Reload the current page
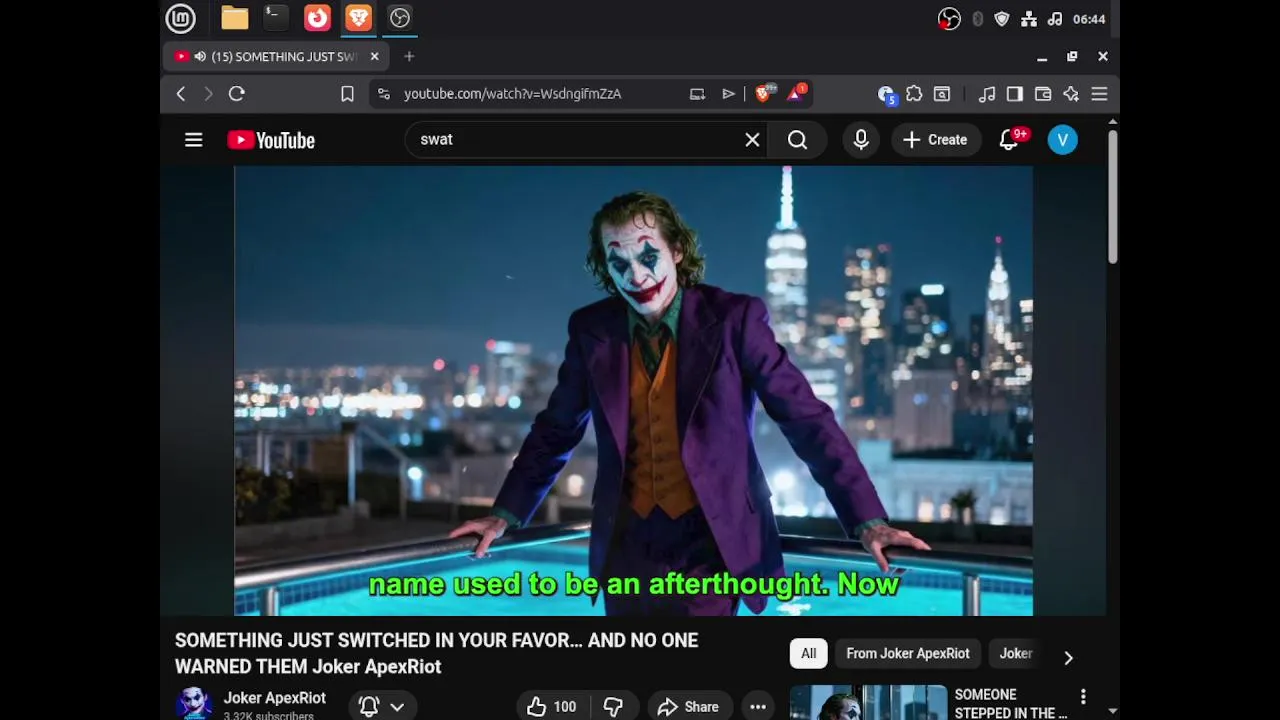The image size is (1280, 720). coord(237,94)
